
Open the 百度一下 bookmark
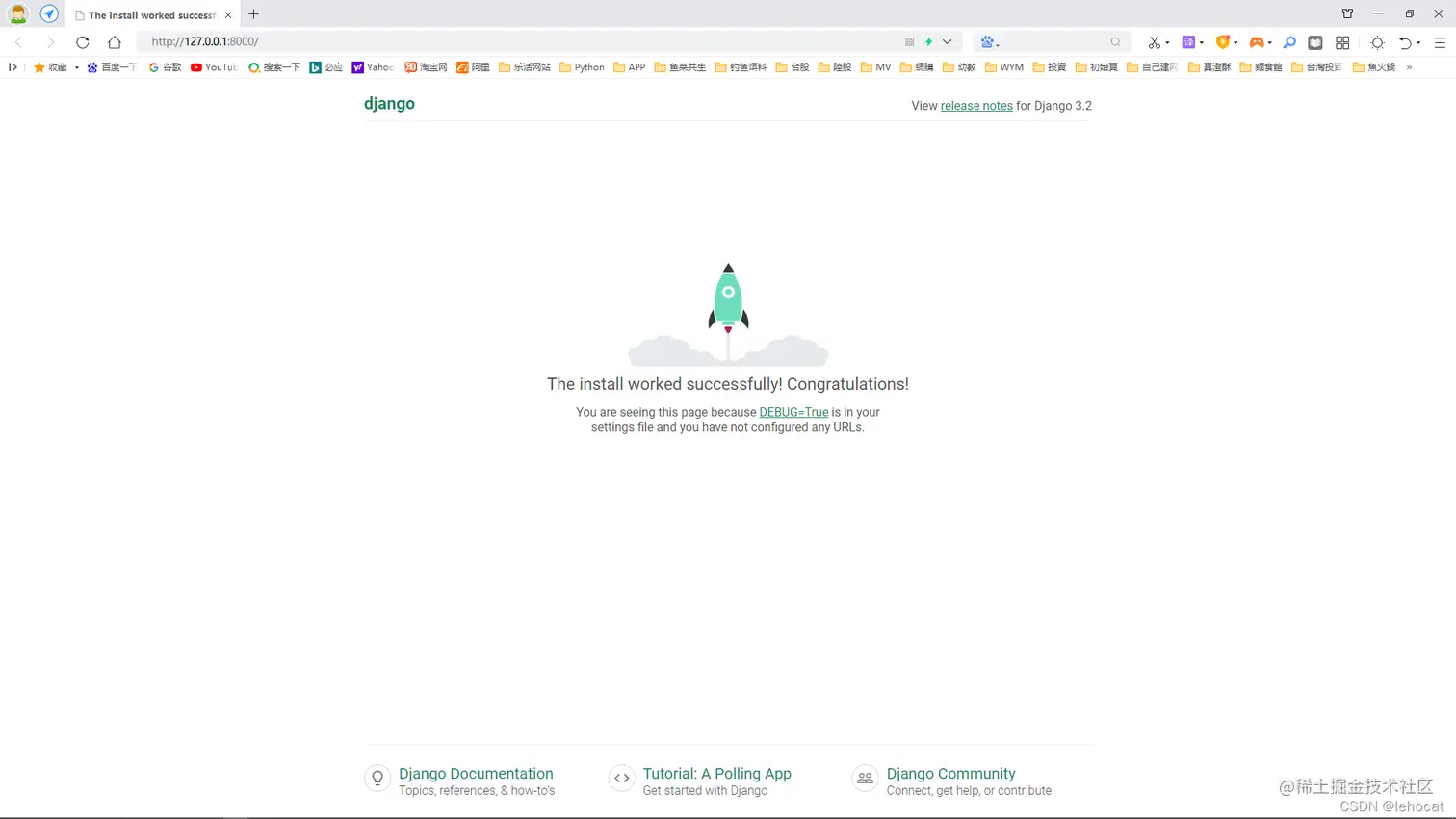click(x=112, y=67)
